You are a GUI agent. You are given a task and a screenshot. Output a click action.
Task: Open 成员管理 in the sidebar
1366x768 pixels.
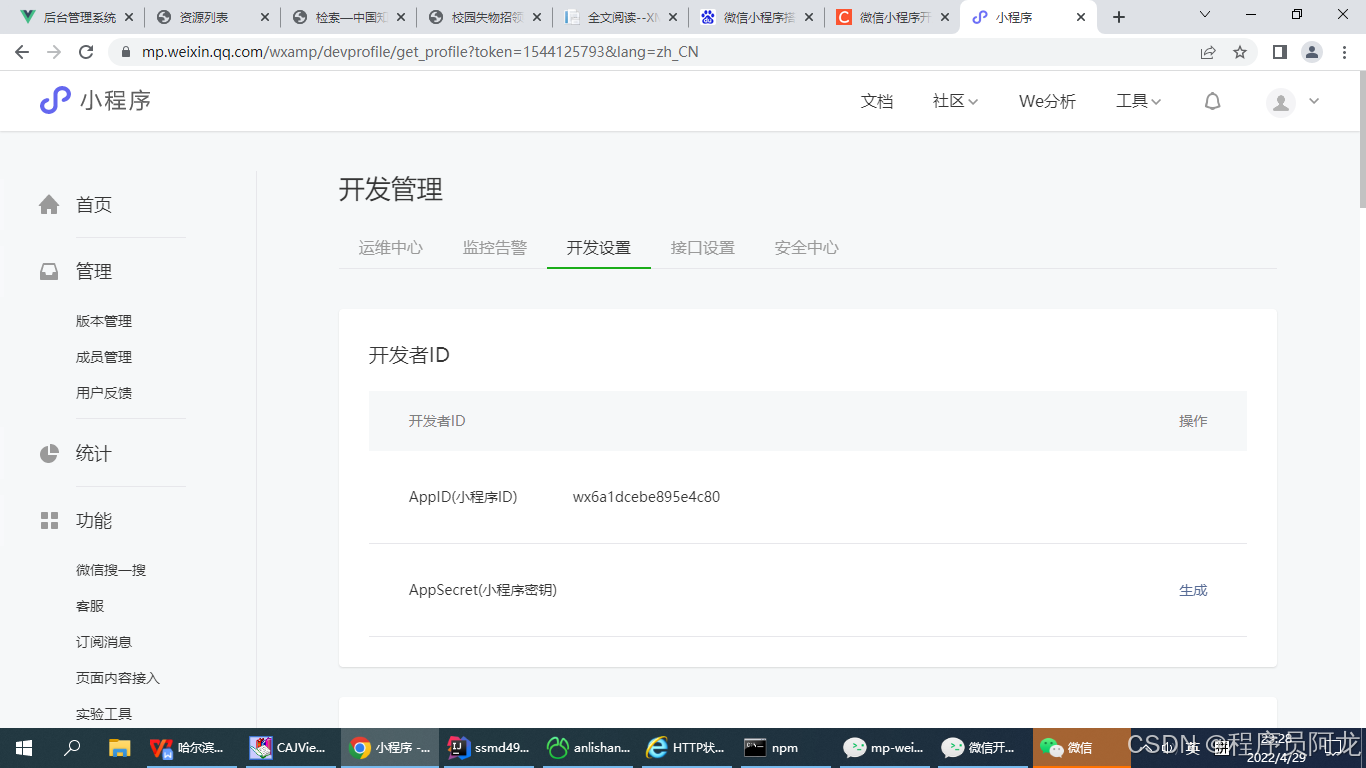pos(104,357)
